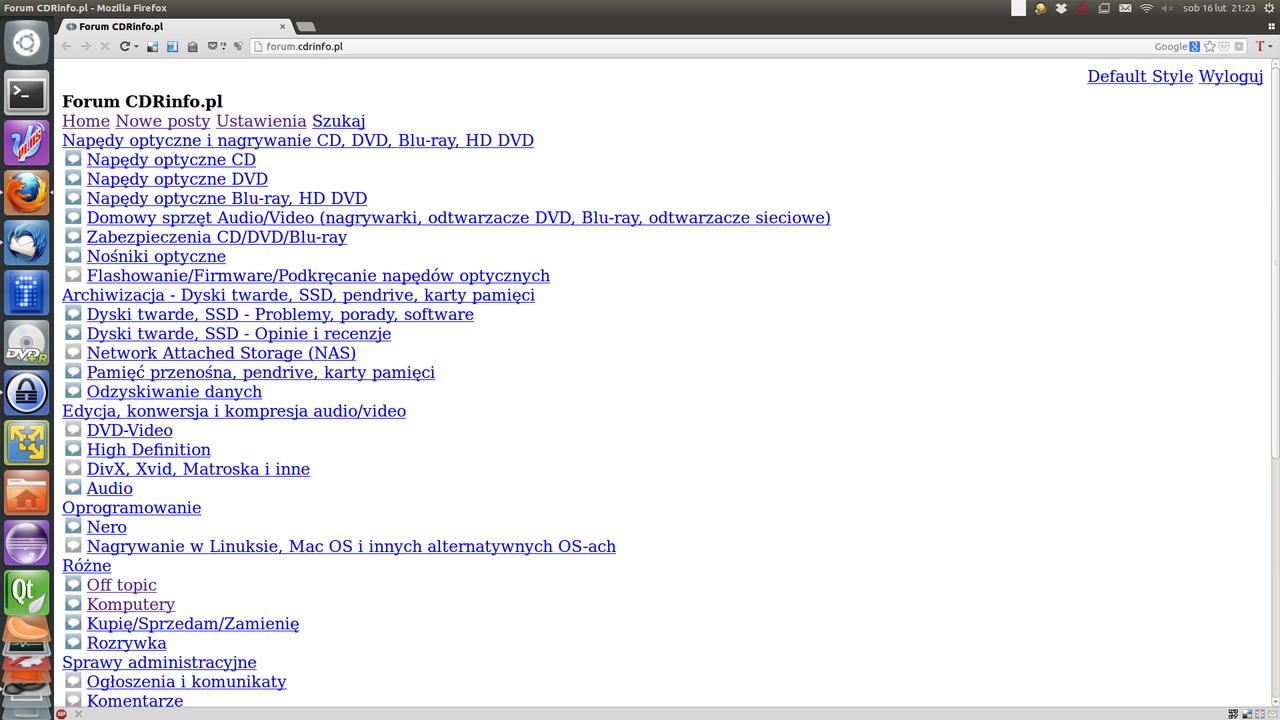Viewport: 1280px width, 720px height.
Task: Click the Wyloguj logout link
Action: pos(1231,76)
